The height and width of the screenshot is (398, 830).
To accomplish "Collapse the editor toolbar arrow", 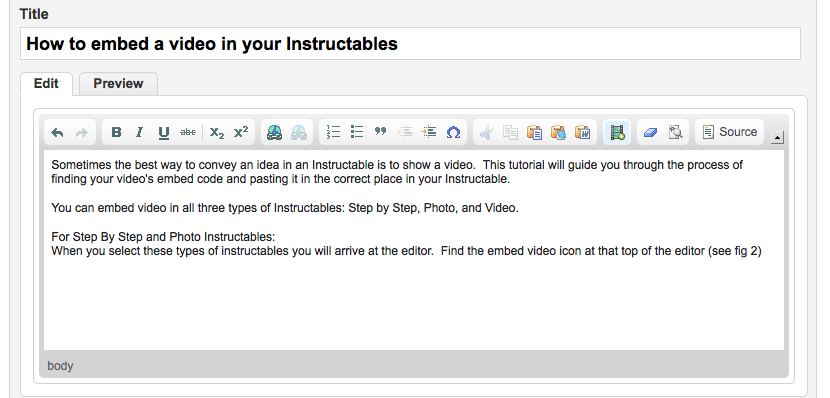I will tap(777, 138).
